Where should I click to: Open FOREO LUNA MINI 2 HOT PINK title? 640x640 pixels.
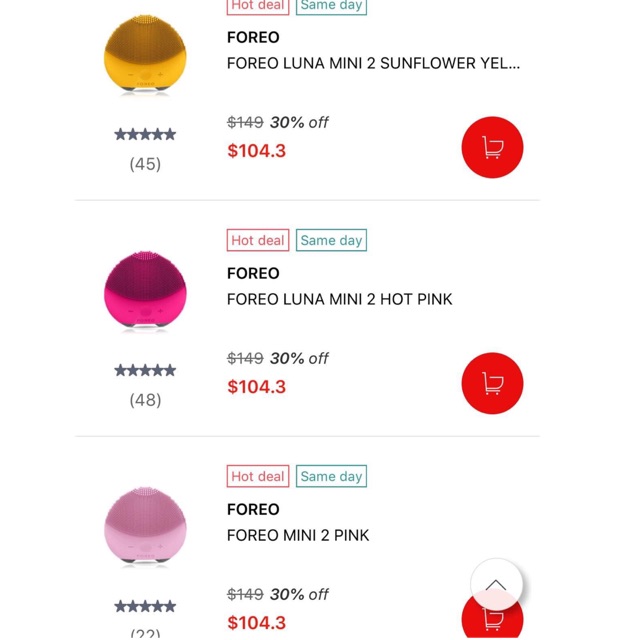click(340, 299)
